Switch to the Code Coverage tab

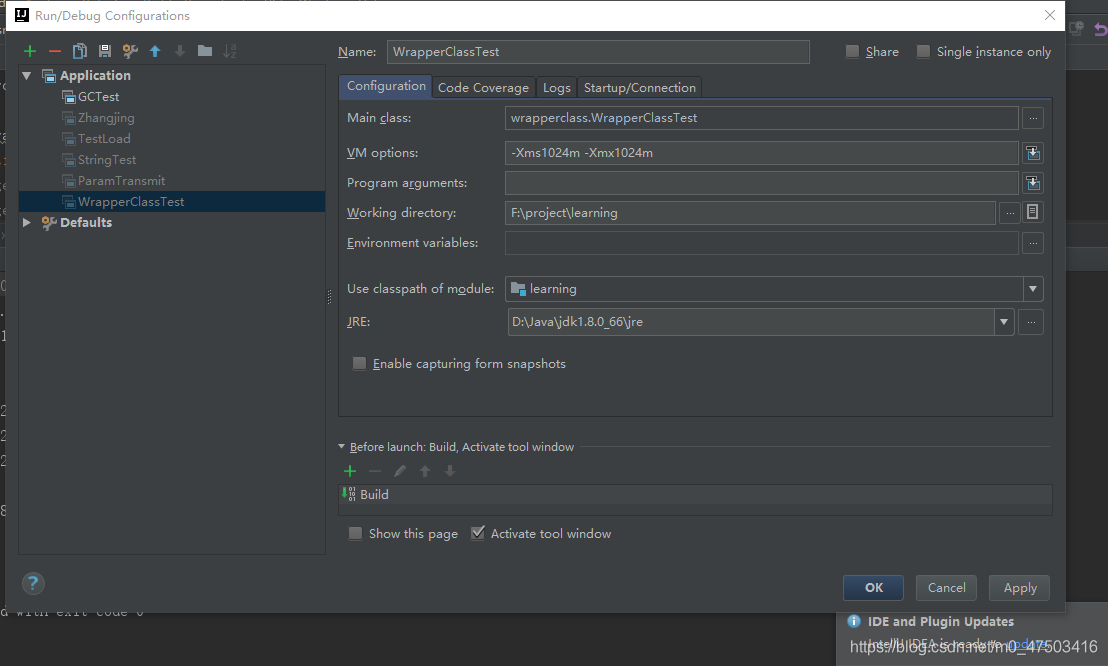coord(483,88)
